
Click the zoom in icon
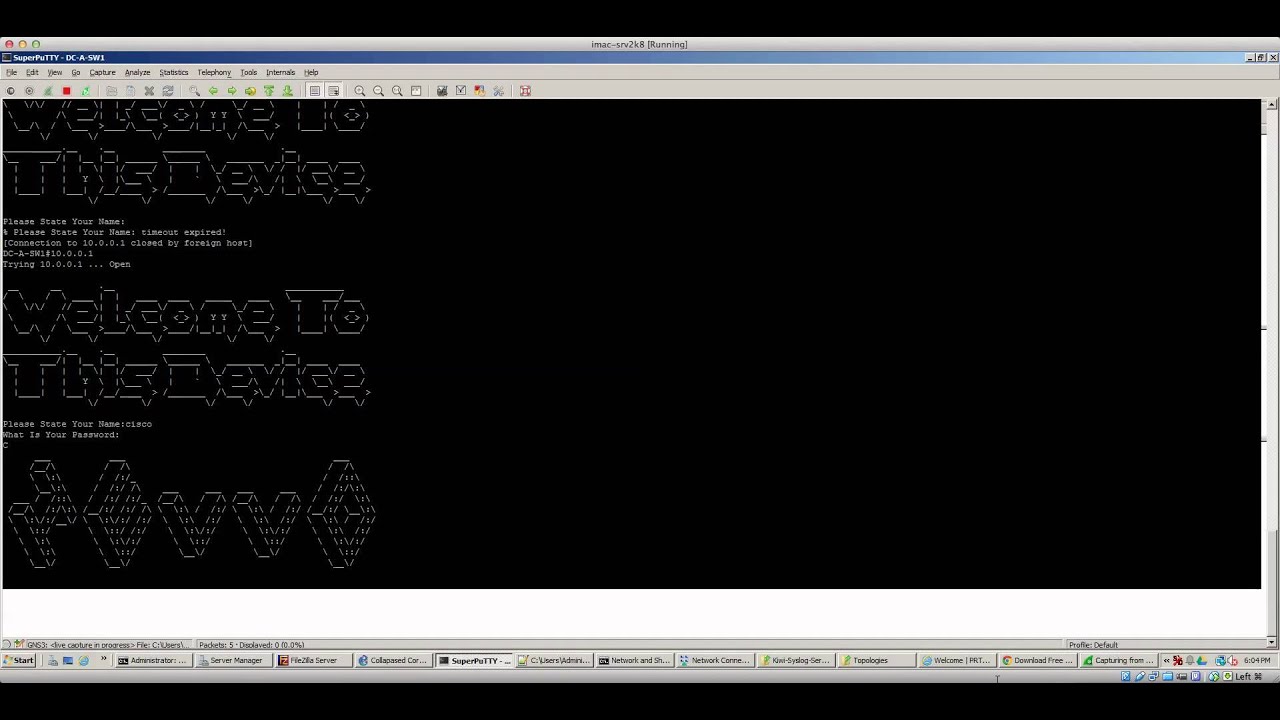[x=359, y=91]
